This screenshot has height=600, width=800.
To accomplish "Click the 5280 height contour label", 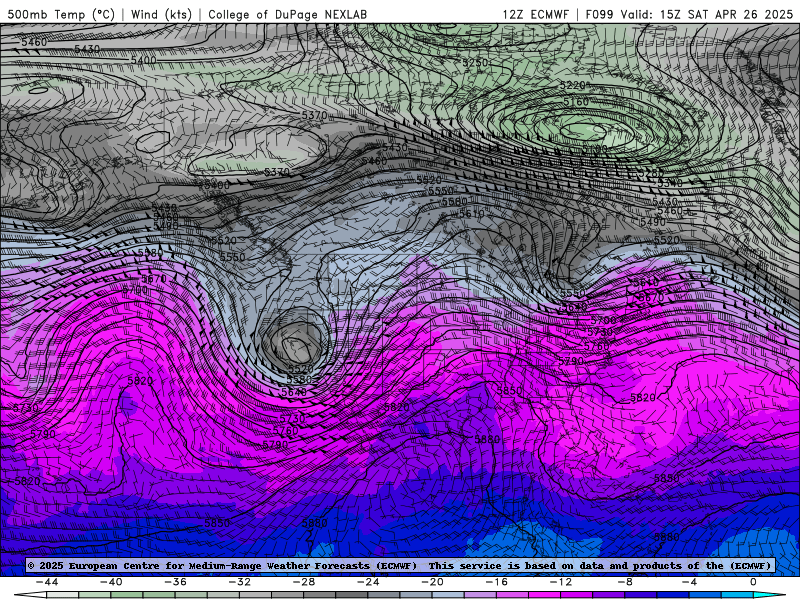I will click(x=651, y=173).
